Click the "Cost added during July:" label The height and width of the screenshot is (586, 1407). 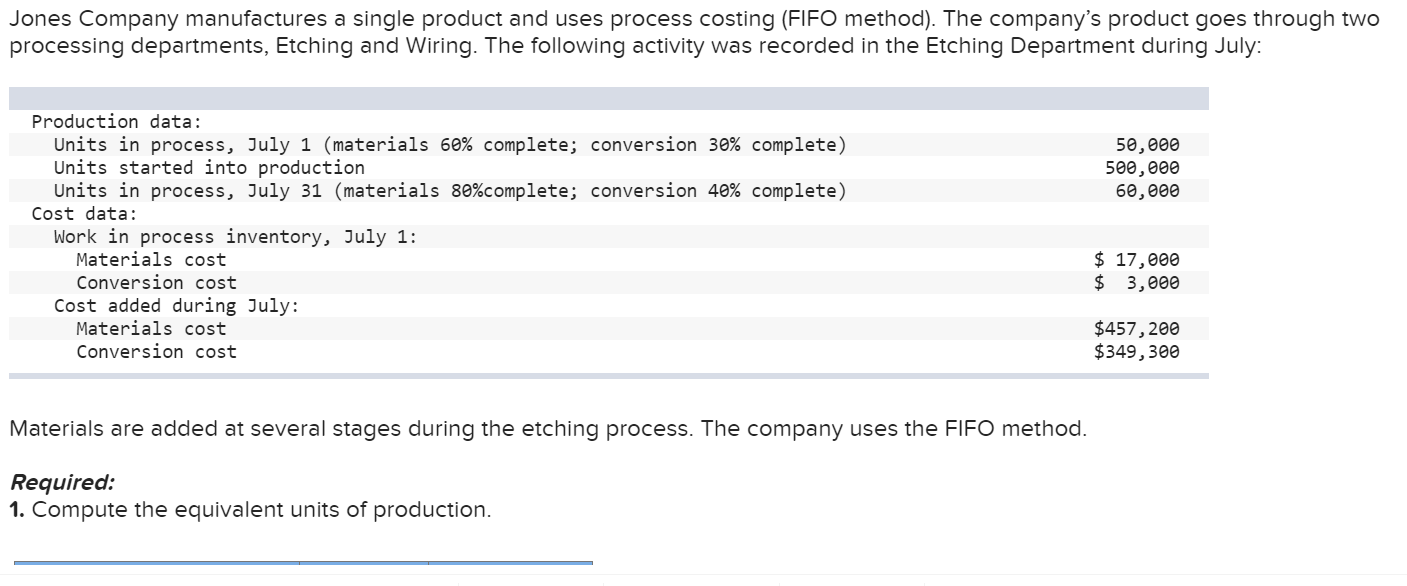pyautogui.click(x=176, y=305)
